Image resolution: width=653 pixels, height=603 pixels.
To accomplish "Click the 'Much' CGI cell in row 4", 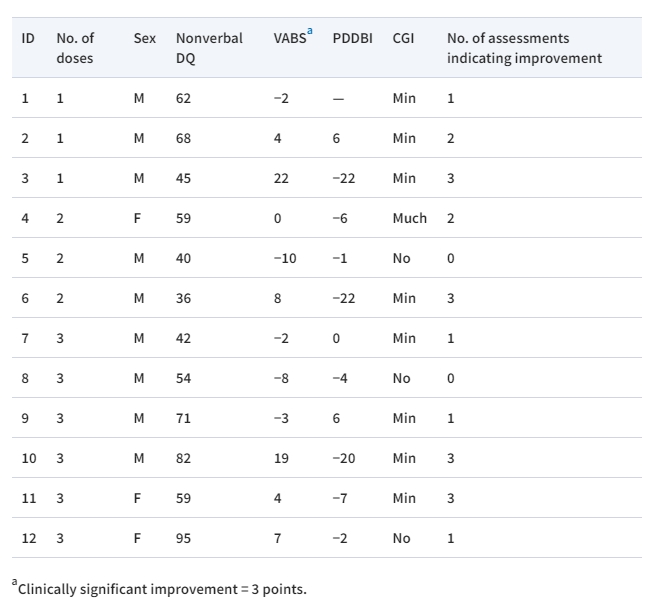I will coord(409,218).
